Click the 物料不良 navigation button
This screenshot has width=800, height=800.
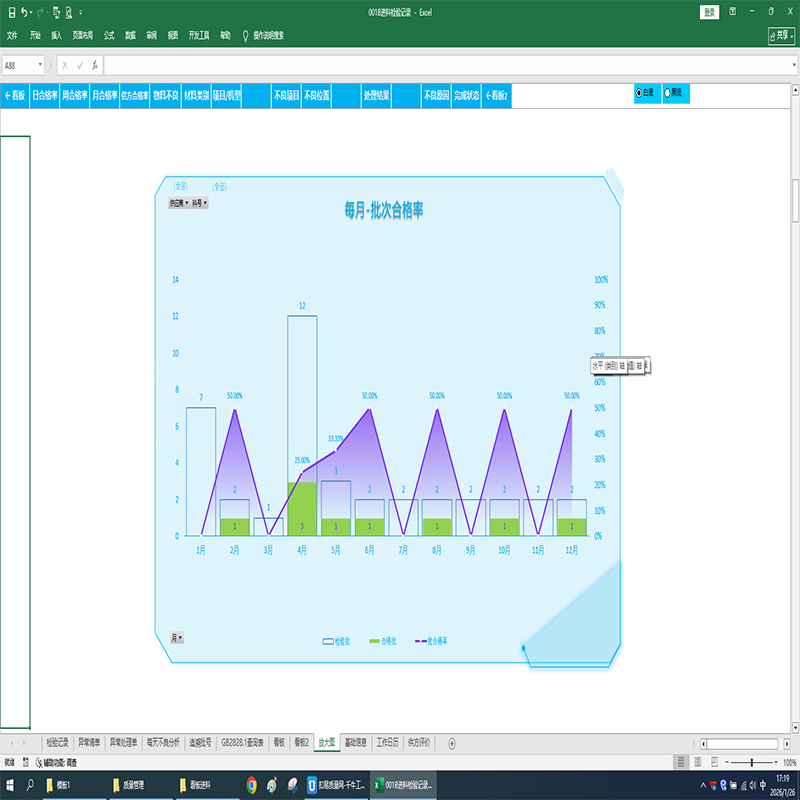(165, 95)
